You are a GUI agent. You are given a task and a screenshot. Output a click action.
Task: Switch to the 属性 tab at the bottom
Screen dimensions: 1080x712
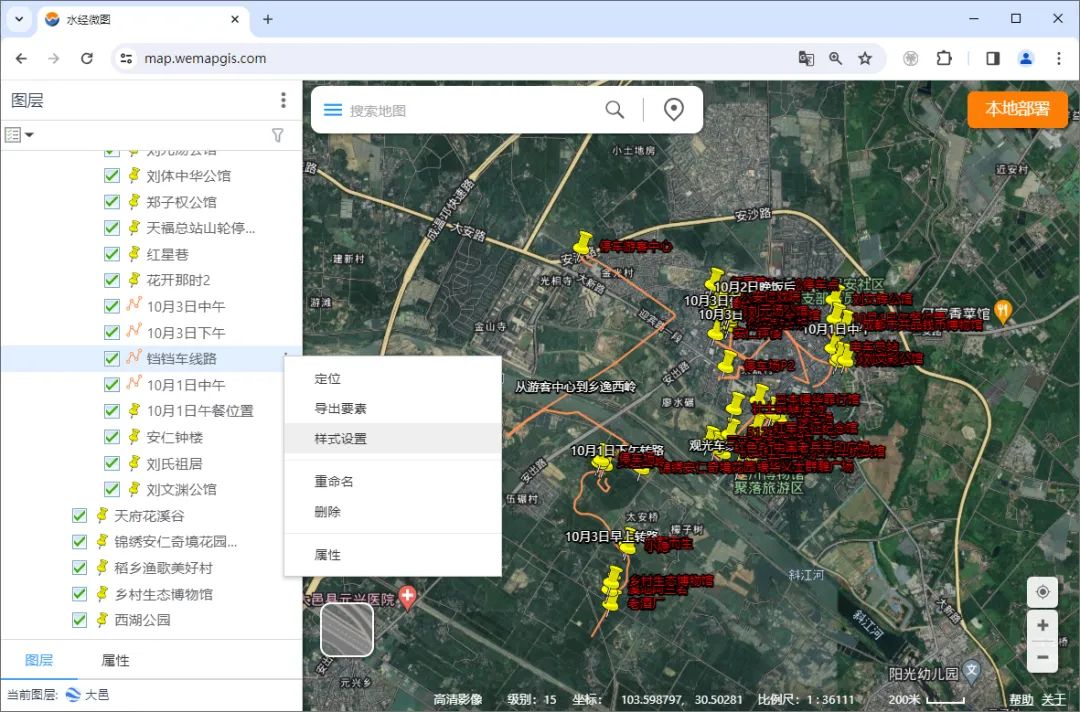(x=115, y=660)
